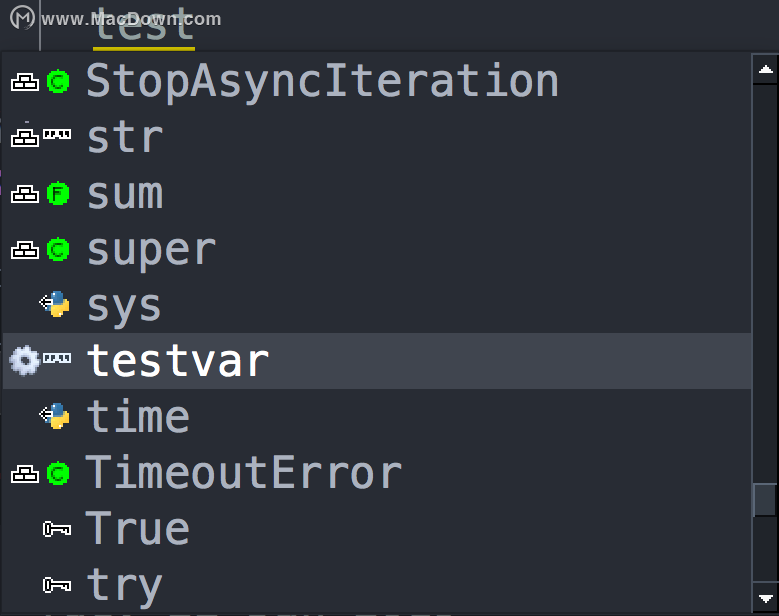Click the scrollbar up arrow
Image resolution: width=779 pixels, height=616 pixels.
(x=766, y=69)
